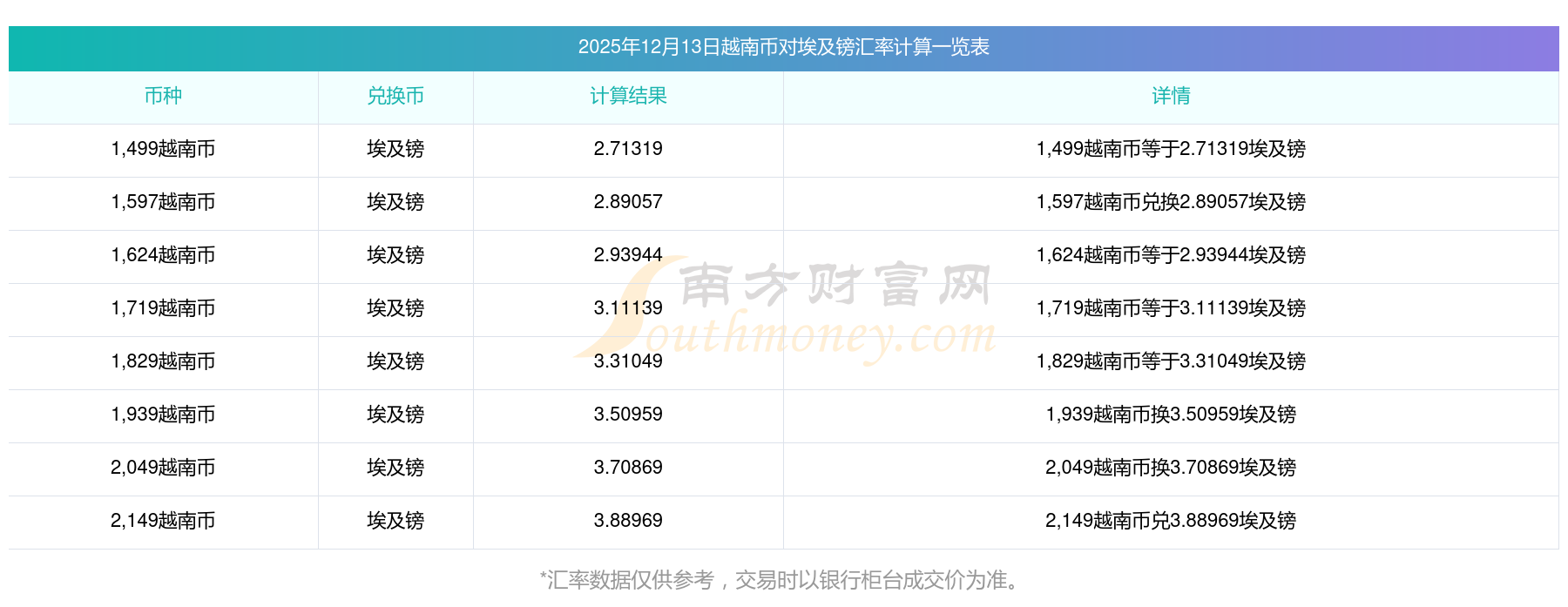The width and height of the screenshot is (1568, 607).
Task: Click the 兑换币 column header
Action: click(395, 96)
